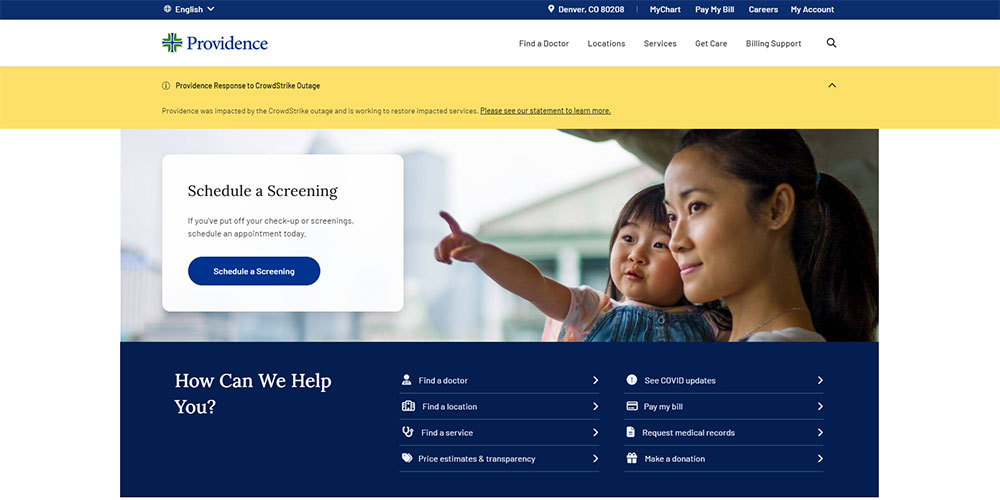Click the info icon in the yellow banner
This screenshot has width=1000, height=500.
[166, 85]
